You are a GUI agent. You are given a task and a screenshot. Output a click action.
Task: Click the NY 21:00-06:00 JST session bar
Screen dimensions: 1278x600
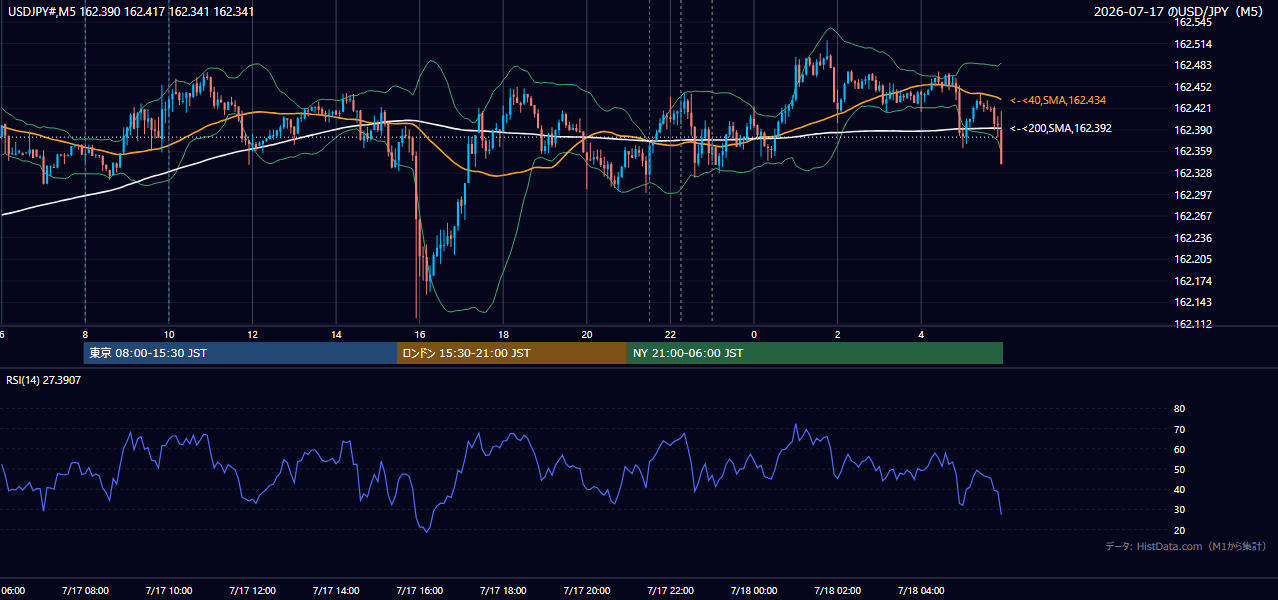815,353
